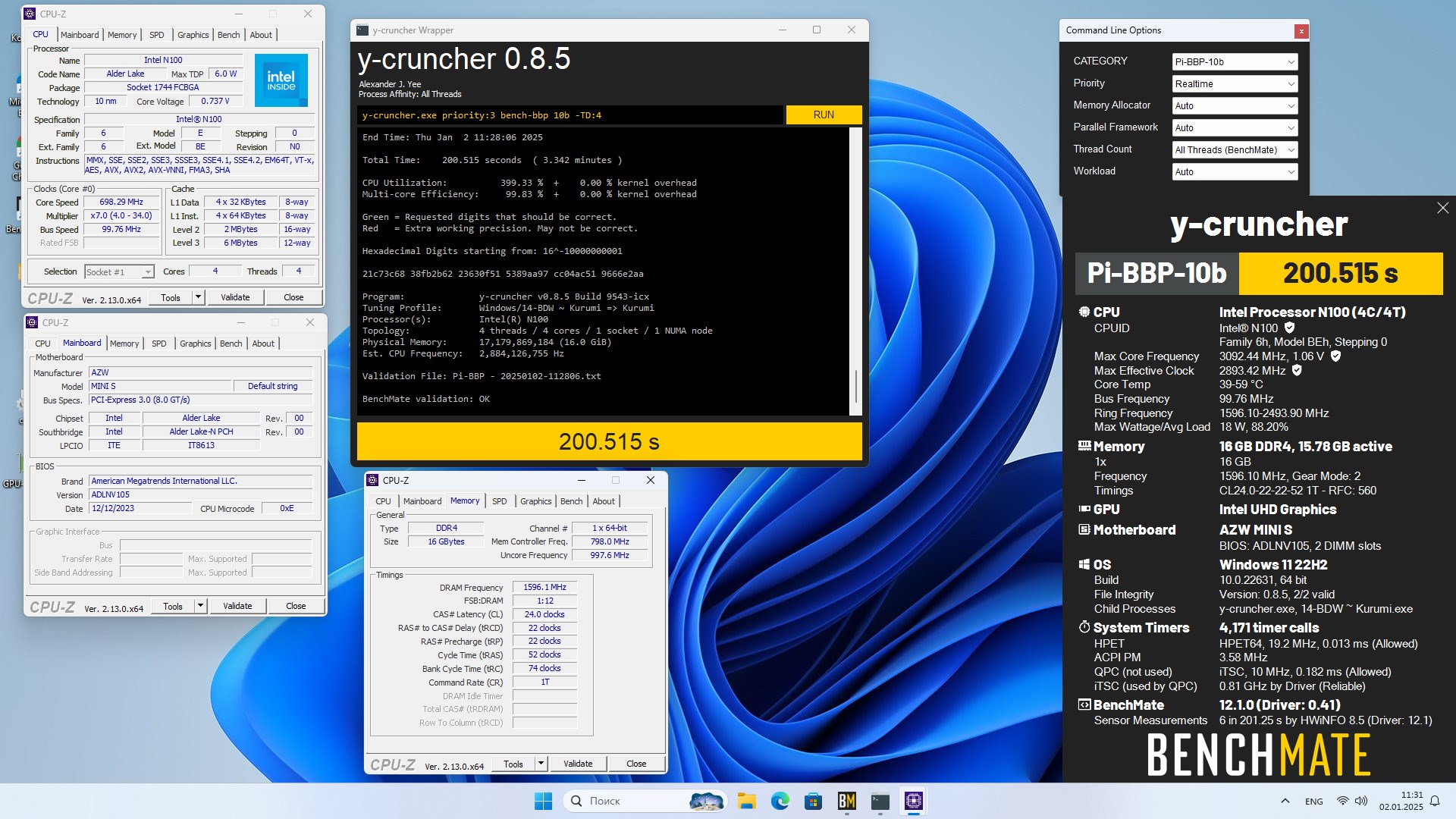Switch to CPU tab in Memory CPU-Z window
This screenshot has height=819, width=1456.
[x=383, y=501]
